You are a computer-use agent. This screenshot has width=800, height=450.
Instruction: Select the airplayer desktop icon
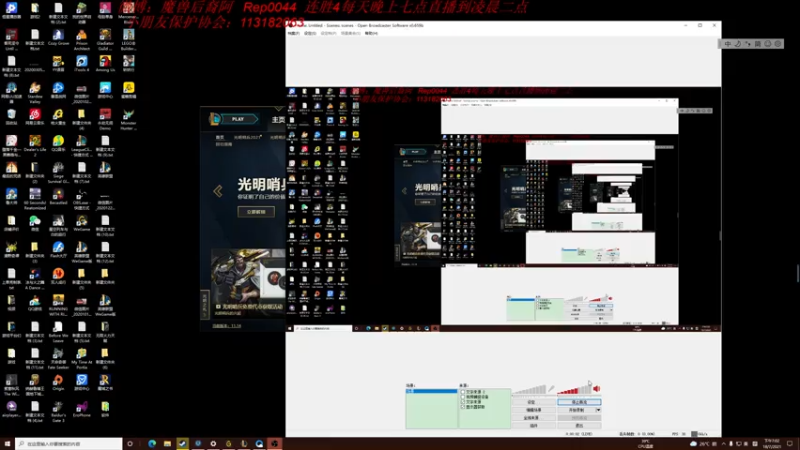[11, 409]
